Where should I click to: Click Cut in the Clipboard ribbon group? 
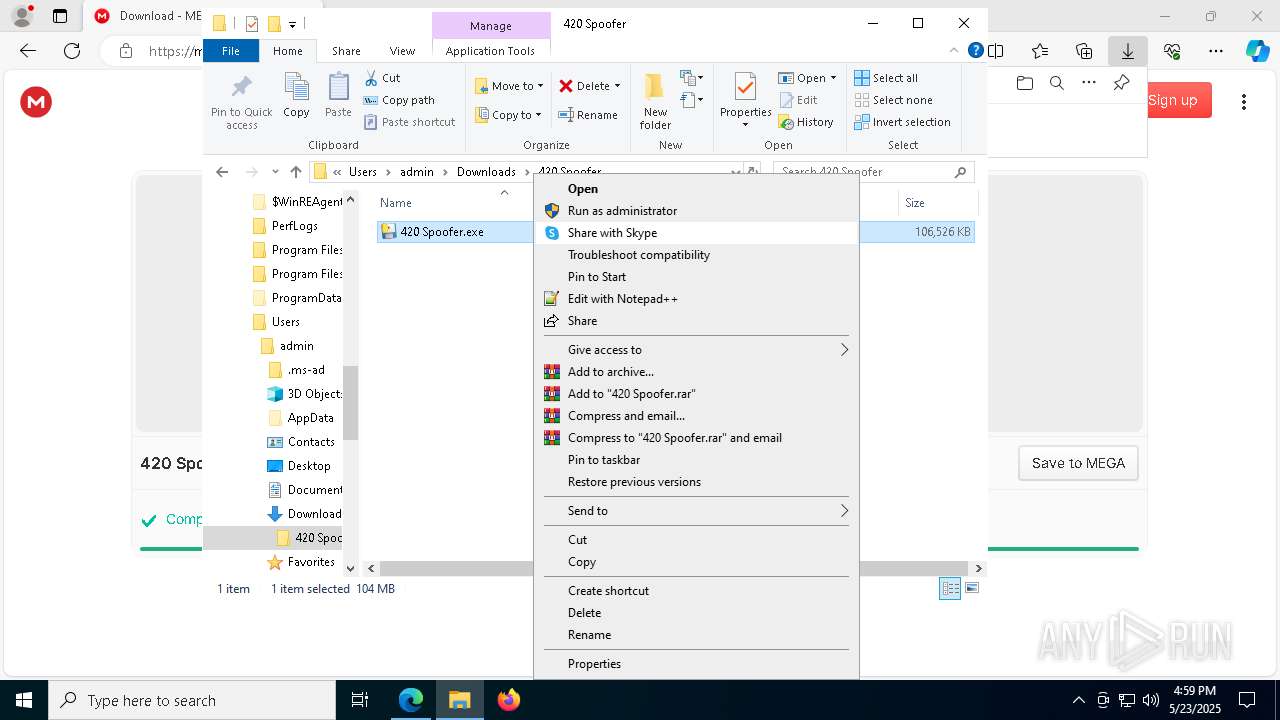pos(382,78)
